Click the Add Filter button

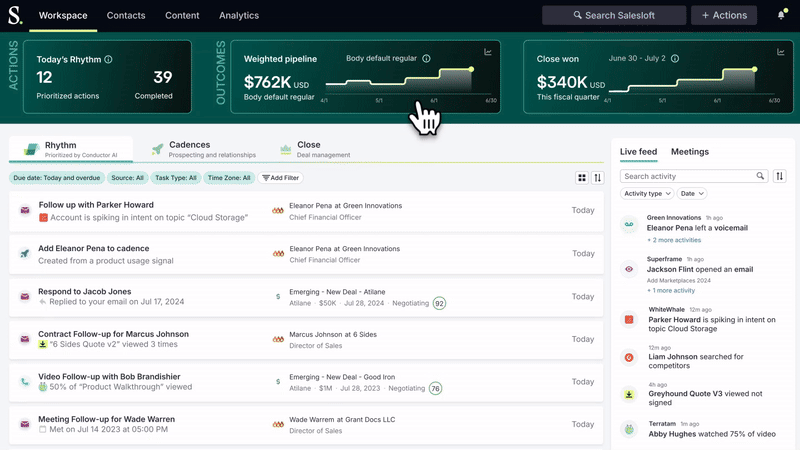tap(281, 178)
